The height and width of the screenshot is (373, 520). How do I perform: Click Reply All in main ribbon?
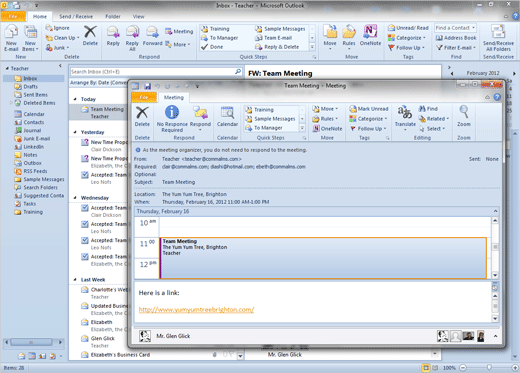point(132,39)
